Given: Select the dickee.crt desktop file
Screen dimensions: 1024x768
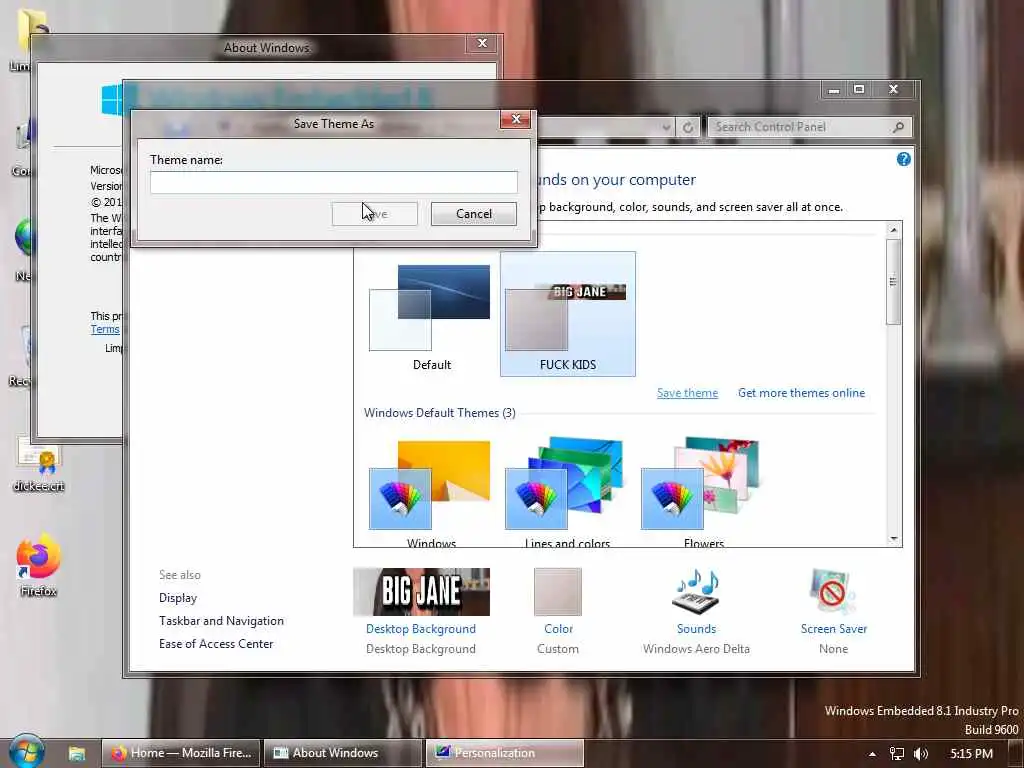Looking at the screenshot, I should [x=39, y=464].
